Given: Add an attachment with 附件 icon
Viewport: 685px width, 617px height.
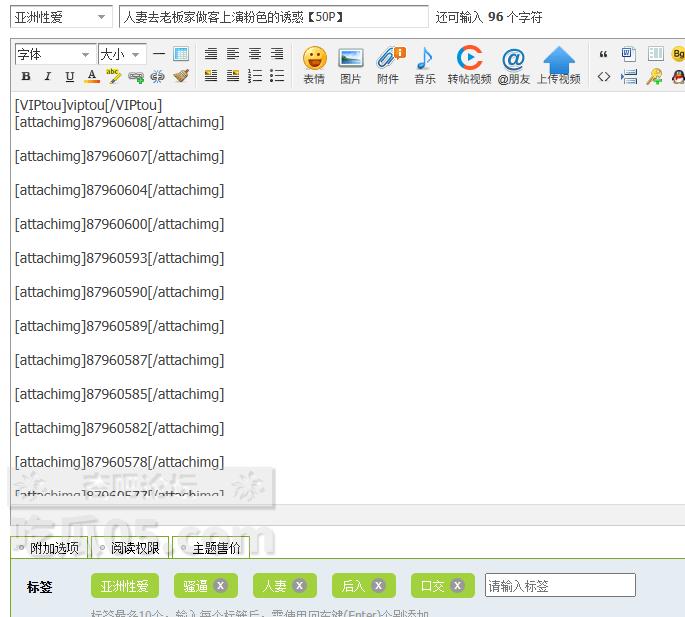Looking at the screenshot, I should point(389,65).
